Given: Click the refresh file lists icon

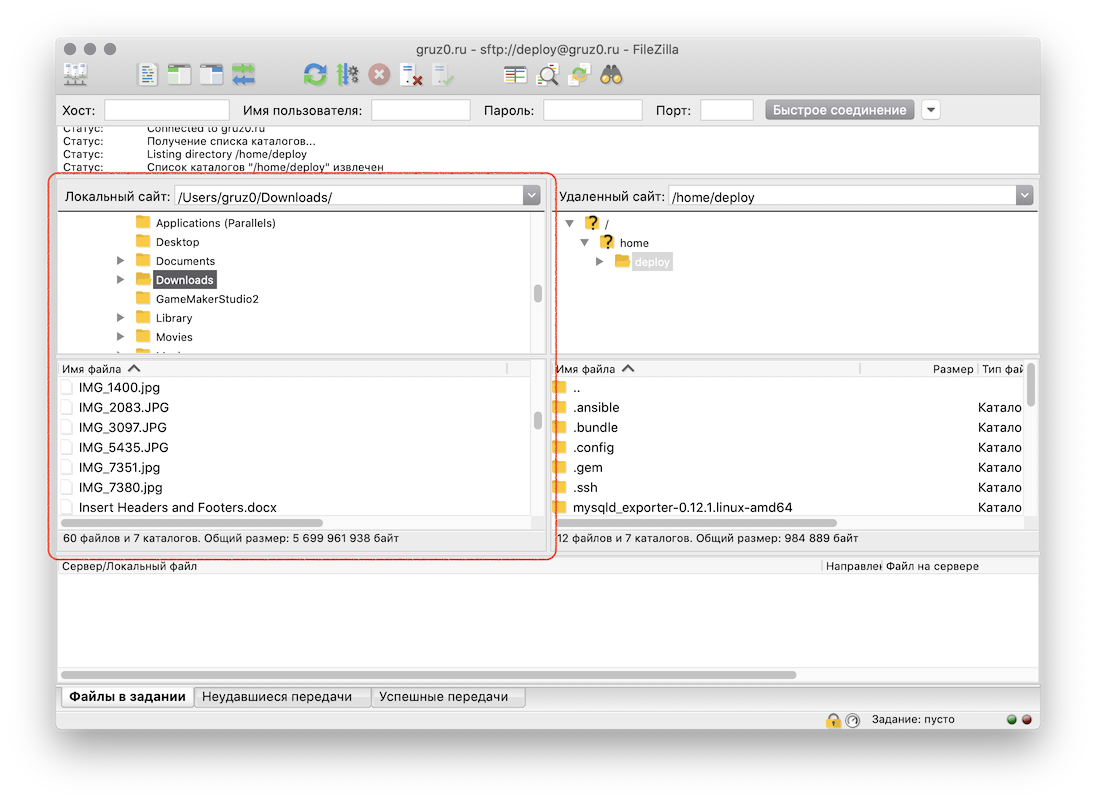Looking at the screenshot, I should 315,74.
